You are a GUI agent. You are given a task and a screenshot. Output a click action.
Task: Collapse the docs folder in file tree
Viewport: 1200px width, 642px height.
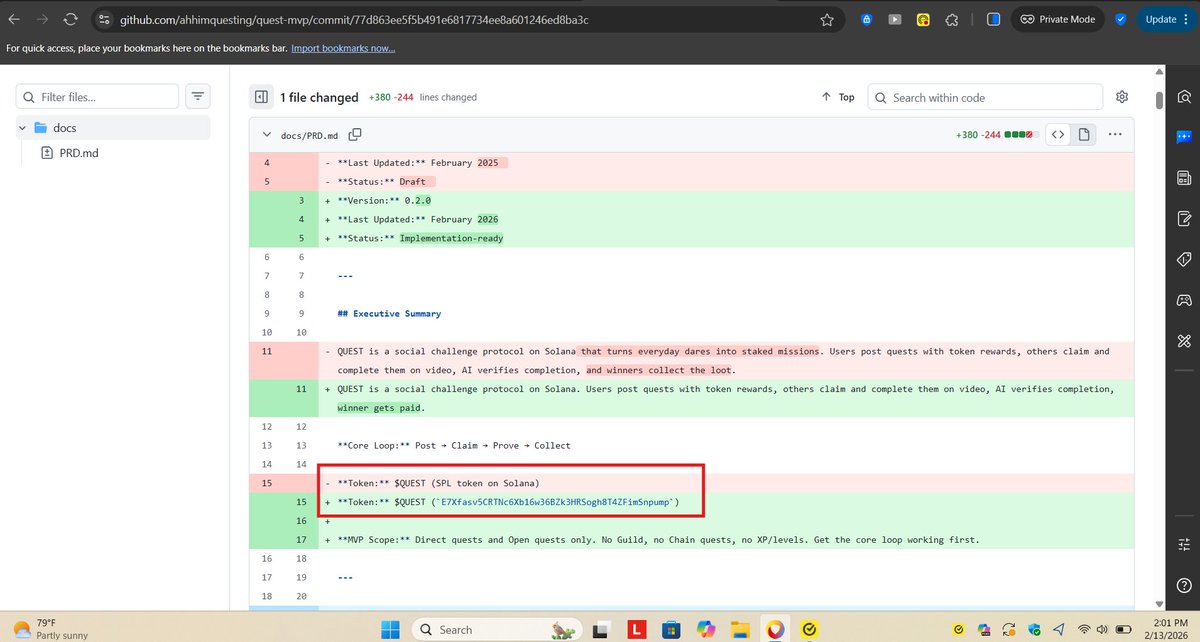tap(22, 127)
